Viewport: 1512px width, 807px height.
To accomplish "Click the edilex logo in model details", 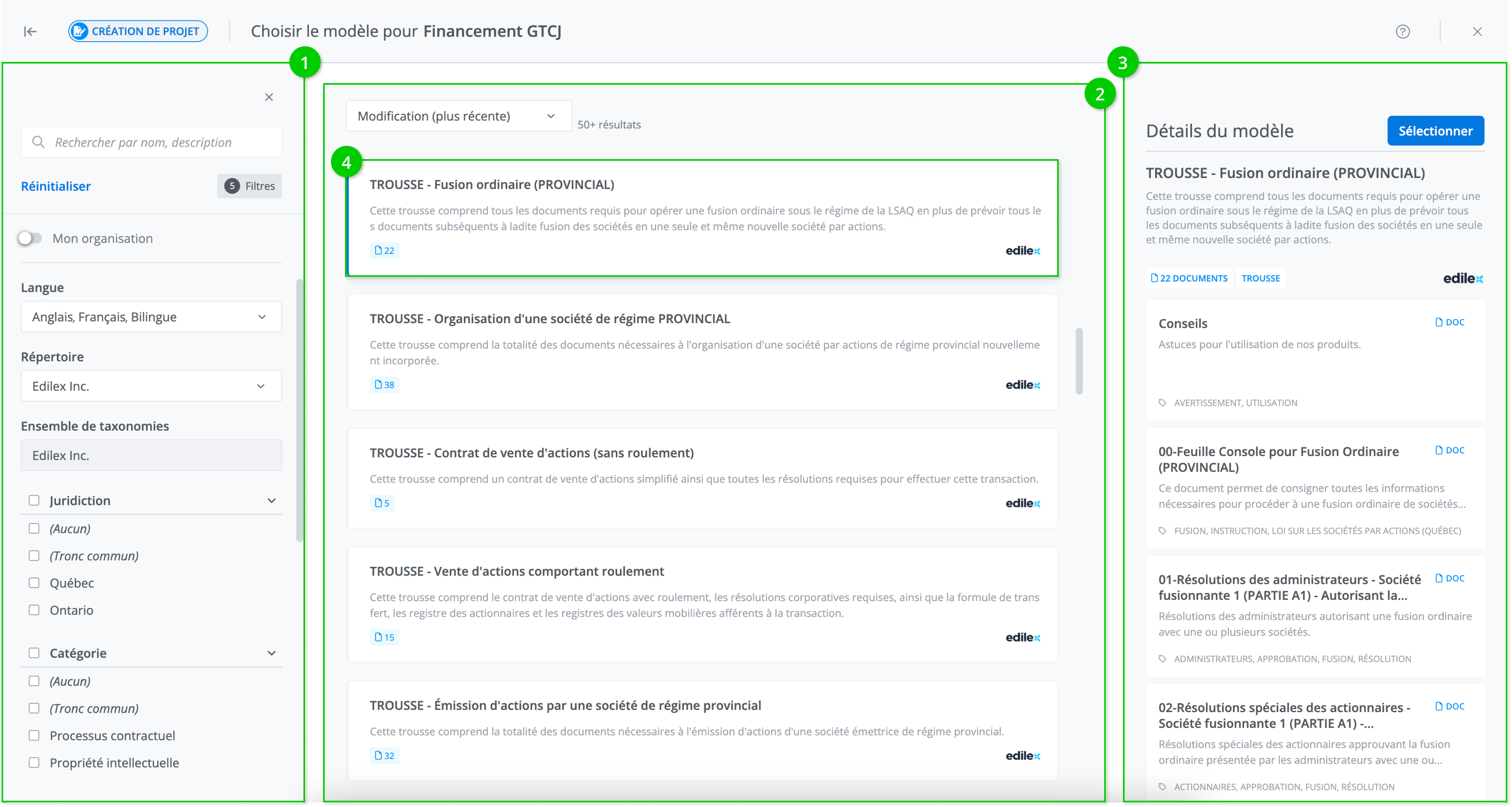I will pyautogui.click(x=1463, y=279).
